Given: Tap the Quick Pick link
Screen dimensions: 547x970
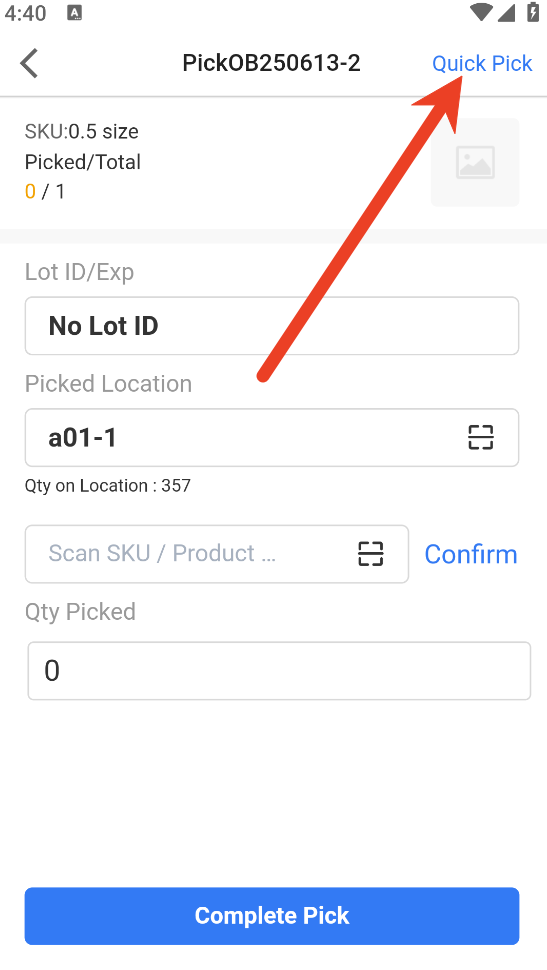Looking at the screenshot, I should point(481,63).
